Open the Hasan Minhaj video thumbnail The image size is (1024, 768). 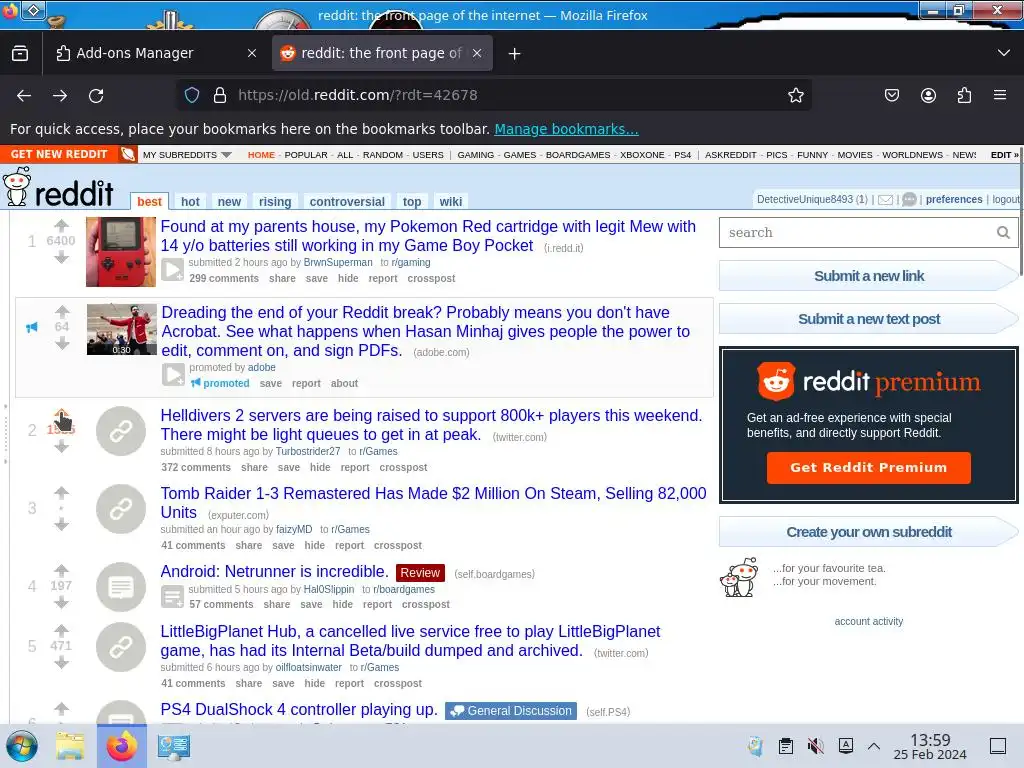tap(121, 329)
